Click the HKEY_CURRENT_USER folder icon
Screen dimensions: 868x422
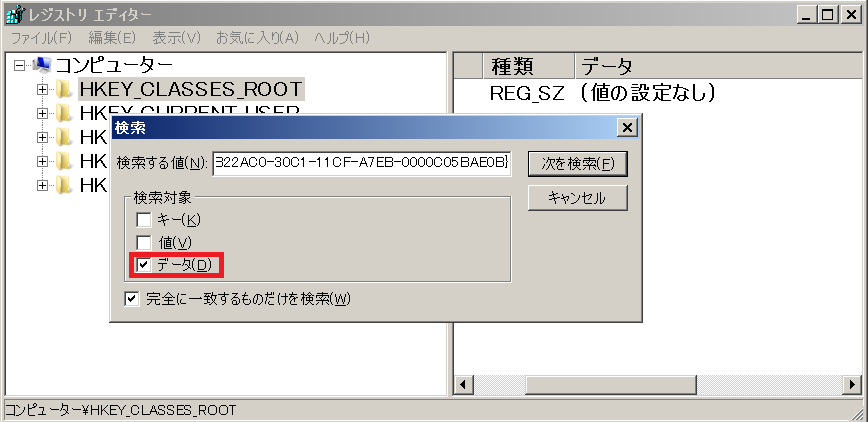pyautogui.click(x=65, y=113)
